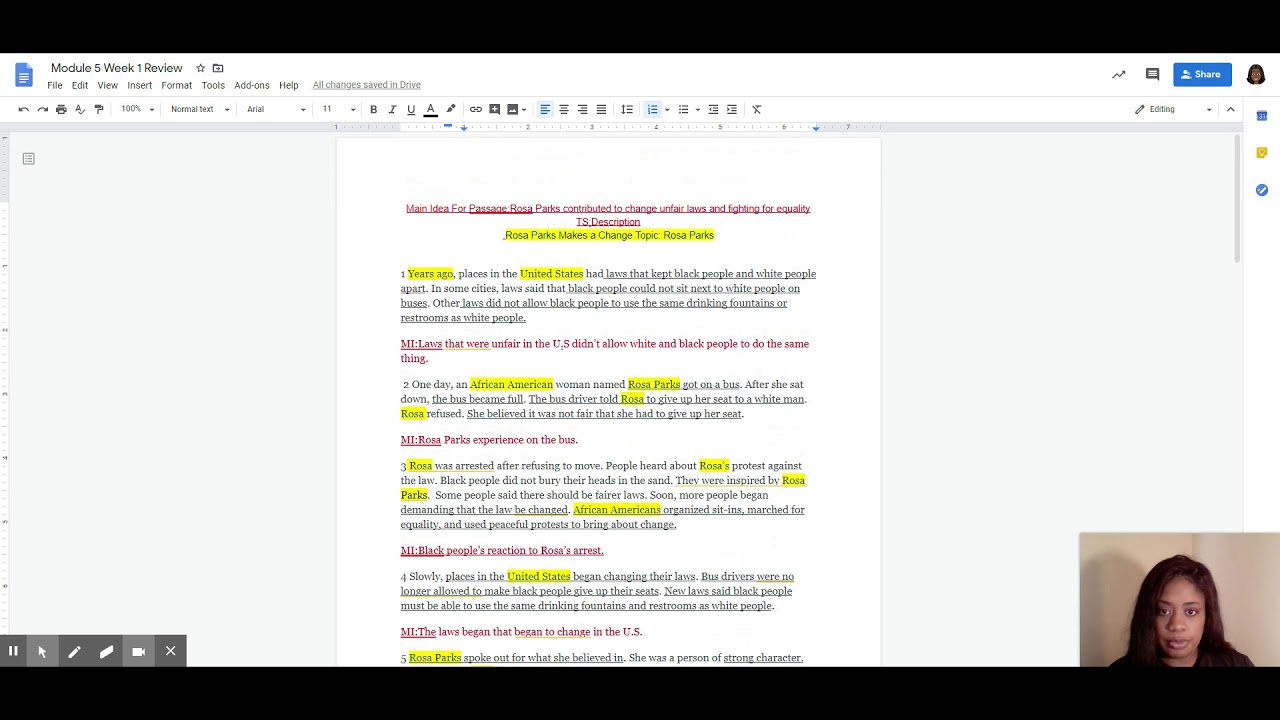Pause the screen recording
The image size is (1280, 720).
[x=13, y=651]
